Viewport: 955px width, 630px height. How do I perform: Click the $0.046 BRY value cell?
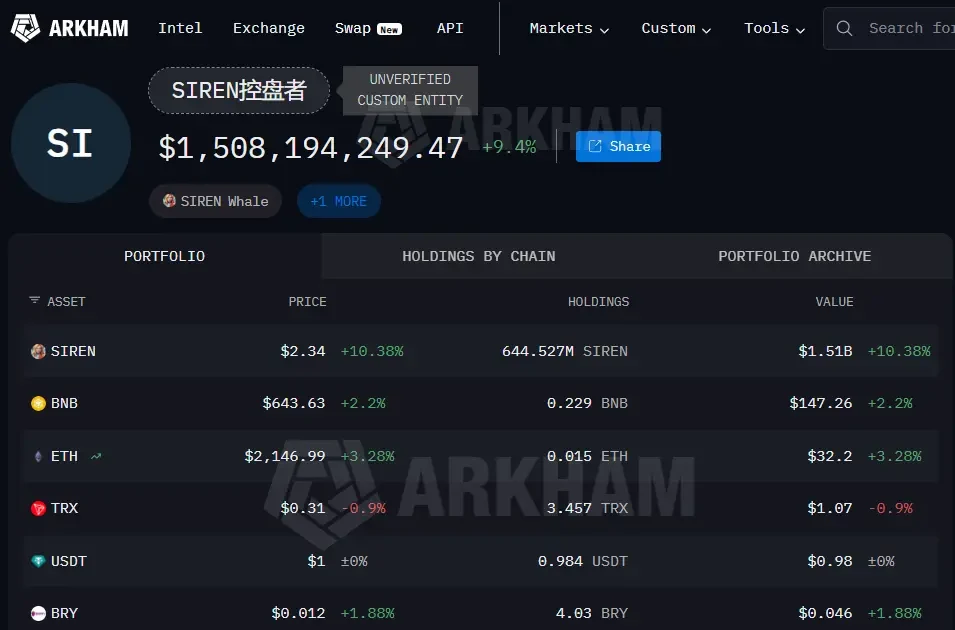coord(825,613)
